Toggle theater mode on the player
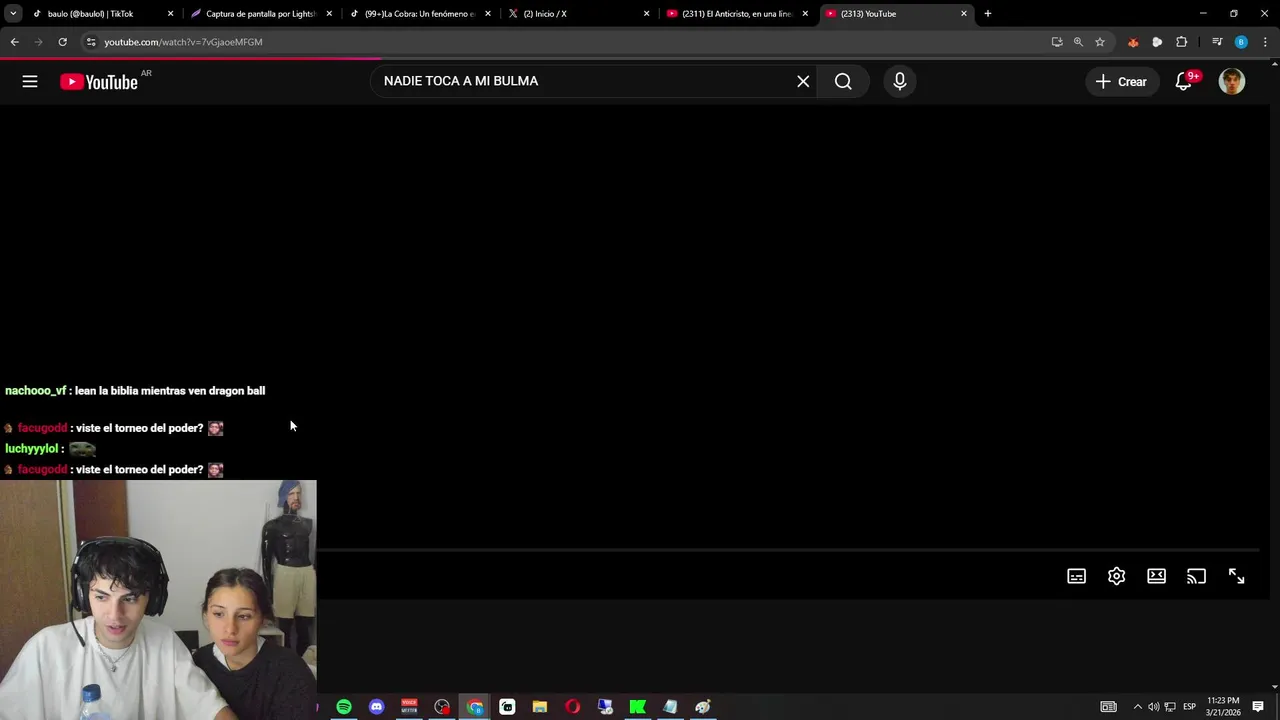1280x720 pixels. 1157,576
